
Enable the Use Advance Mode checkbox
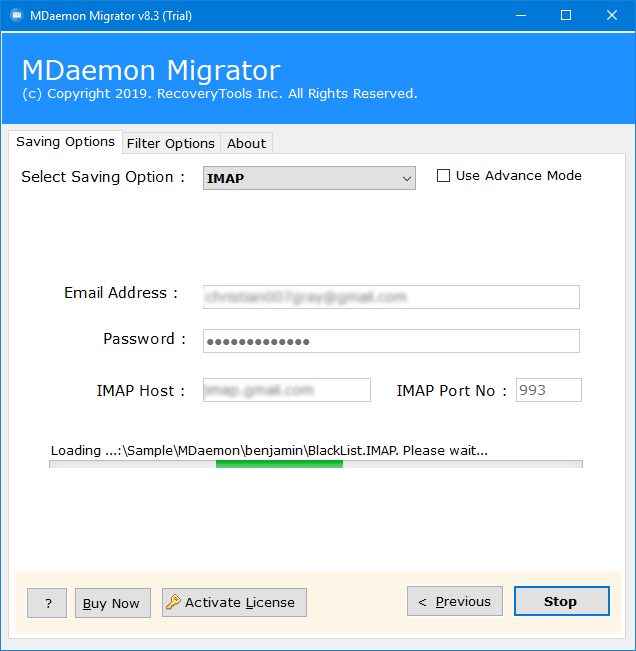443,176
